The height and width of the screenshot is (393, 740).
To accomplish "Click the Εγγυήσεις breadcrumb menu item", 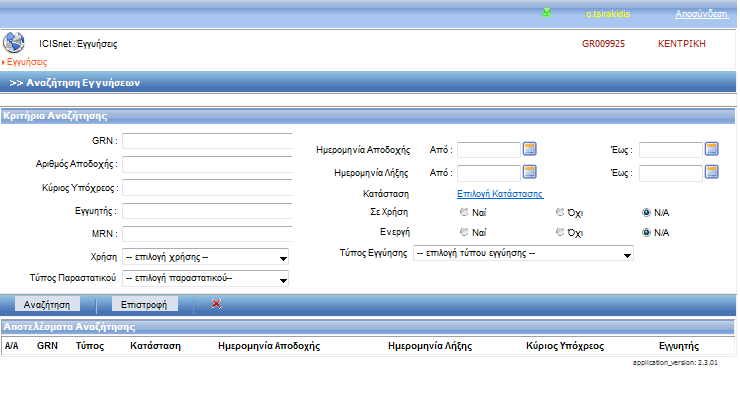I will (x=27, y=62).
